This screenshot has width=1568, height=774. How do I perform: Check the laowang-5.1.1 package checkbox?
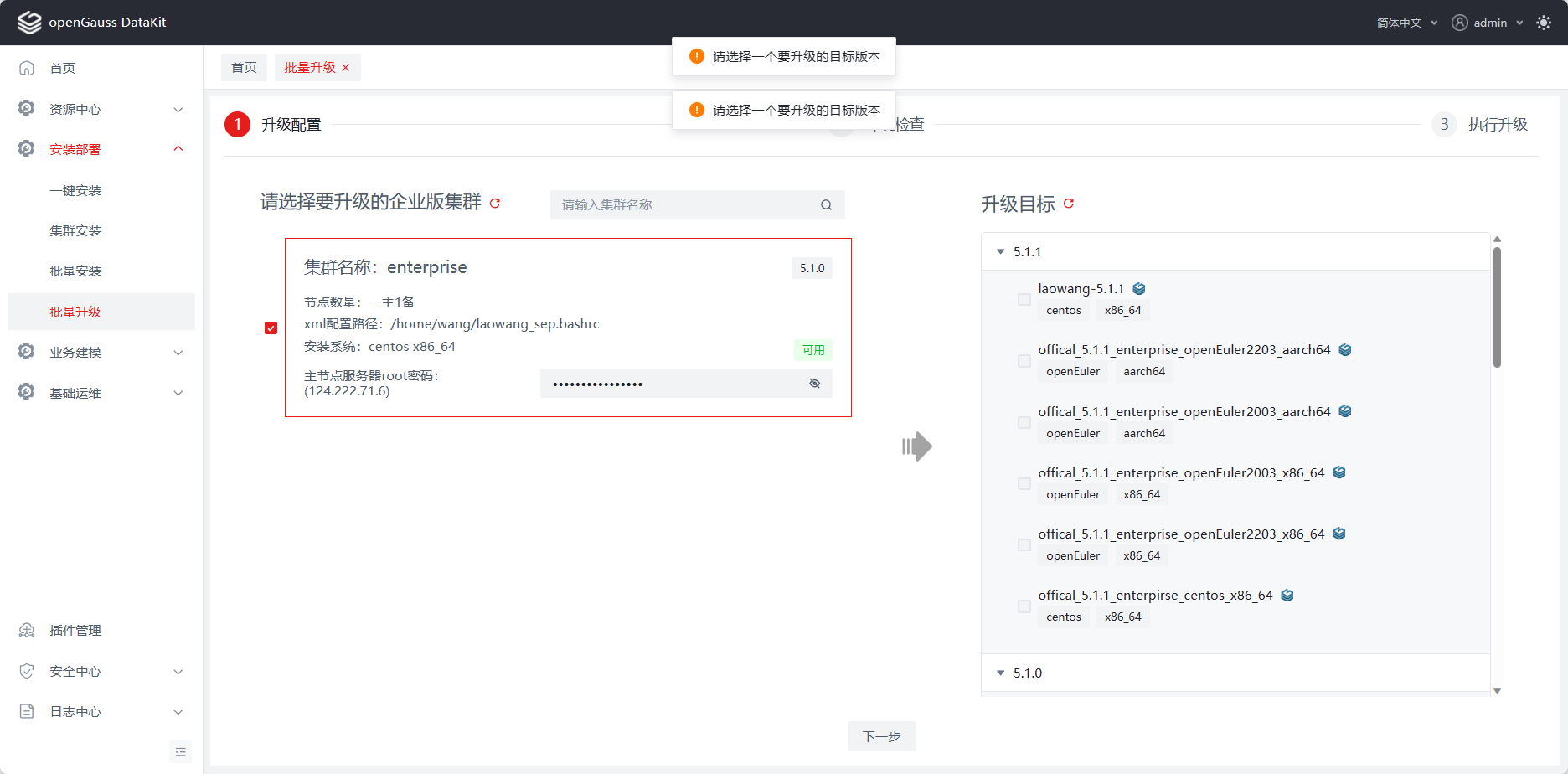(1024, 300)
